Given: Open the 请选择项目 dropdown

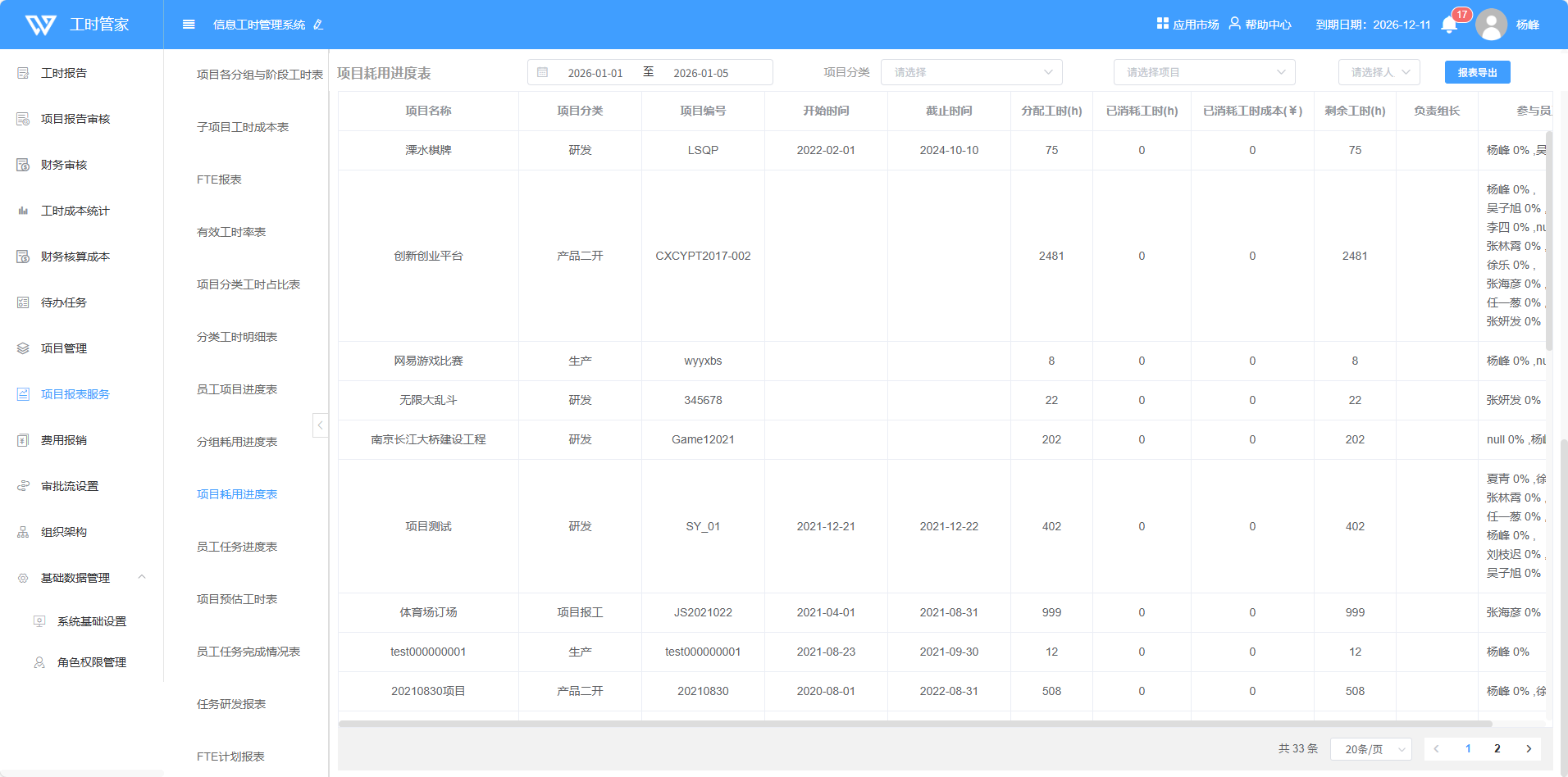Looking at the screenshot, I should (x=1204, y=72).
